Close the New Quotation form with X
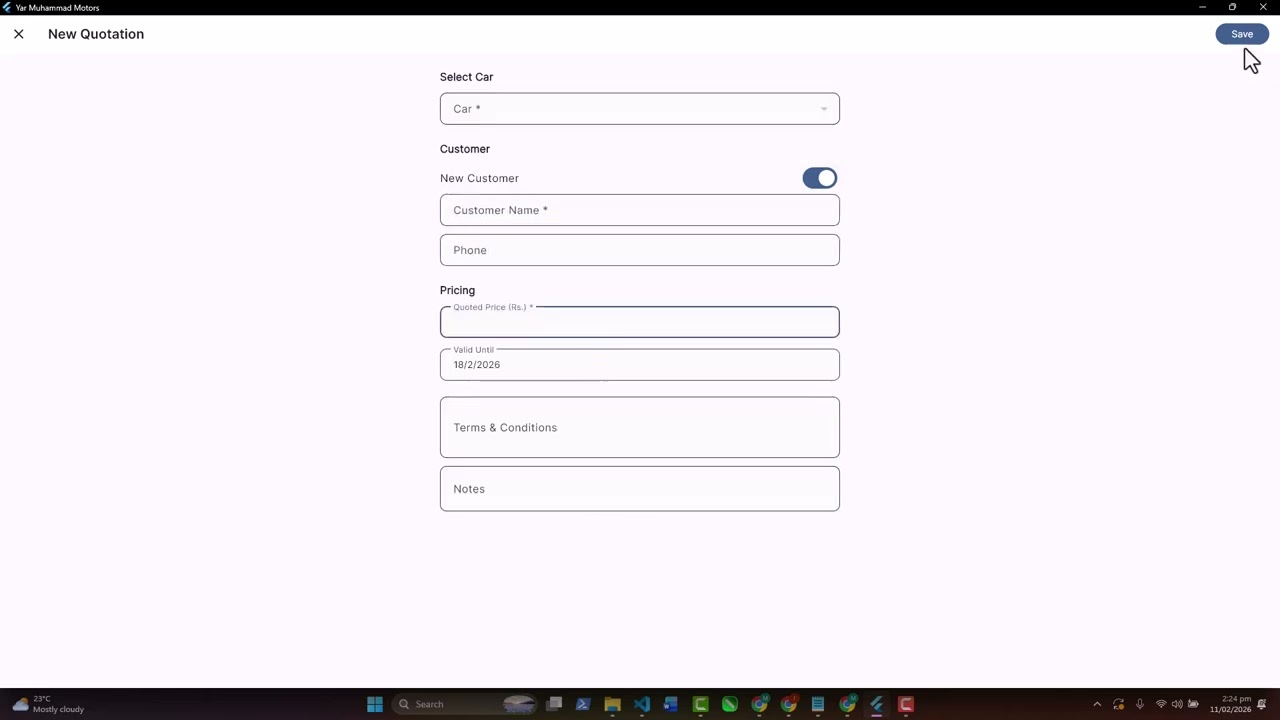This screenshot has height=720, width=1280. click(18, 34)
